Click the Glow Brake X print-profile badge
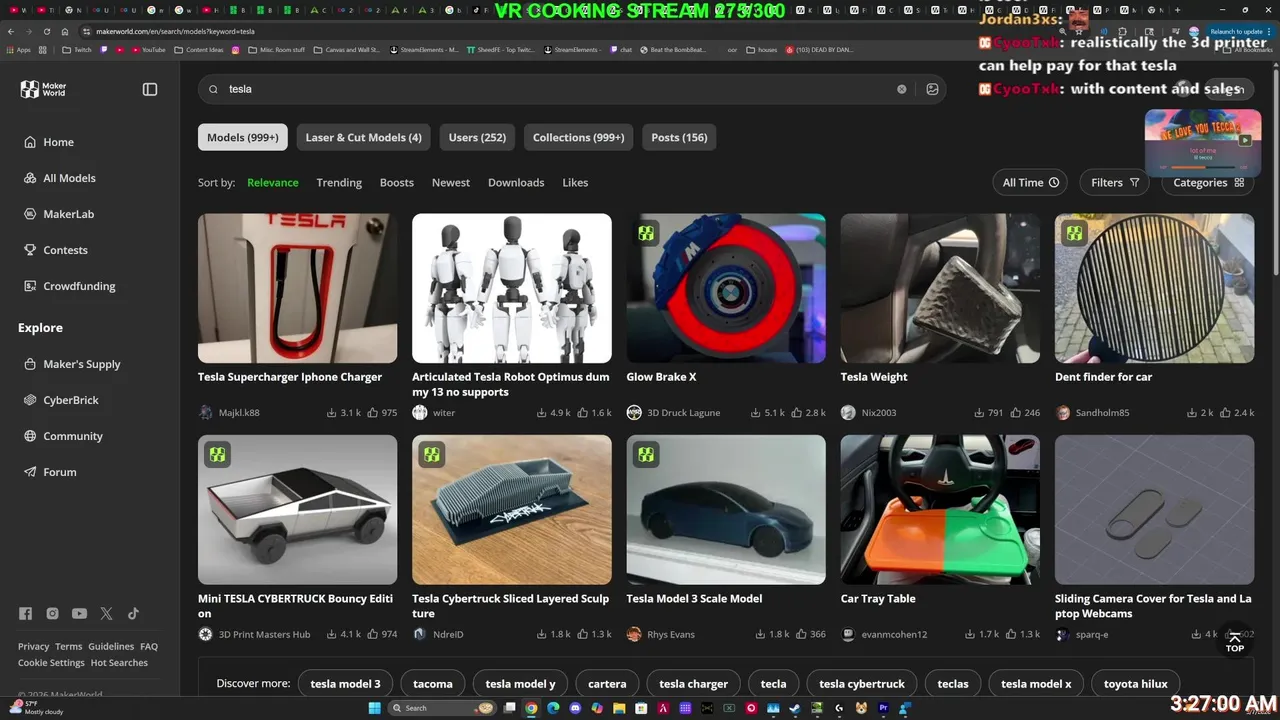Viewport: 1280px width, 720px height. click(x=646, y=233)
